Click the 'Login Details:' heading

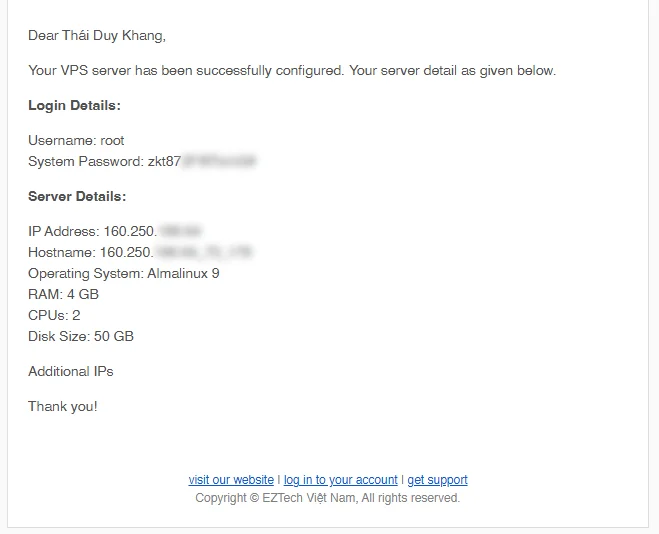[x=74, y=105]
